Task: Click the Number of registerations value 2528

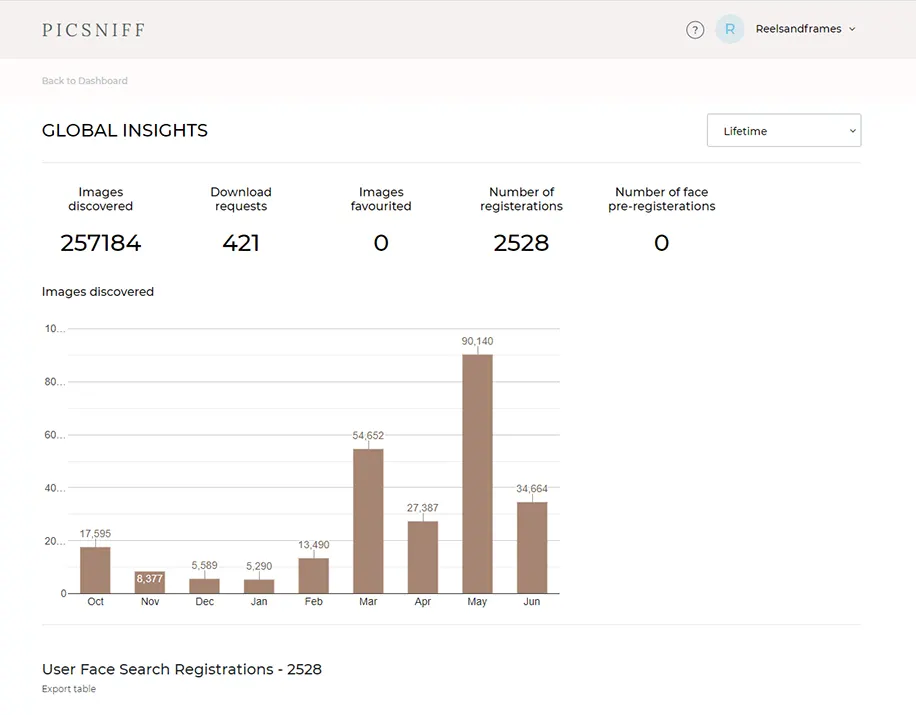Action: (x=521, y=243)
